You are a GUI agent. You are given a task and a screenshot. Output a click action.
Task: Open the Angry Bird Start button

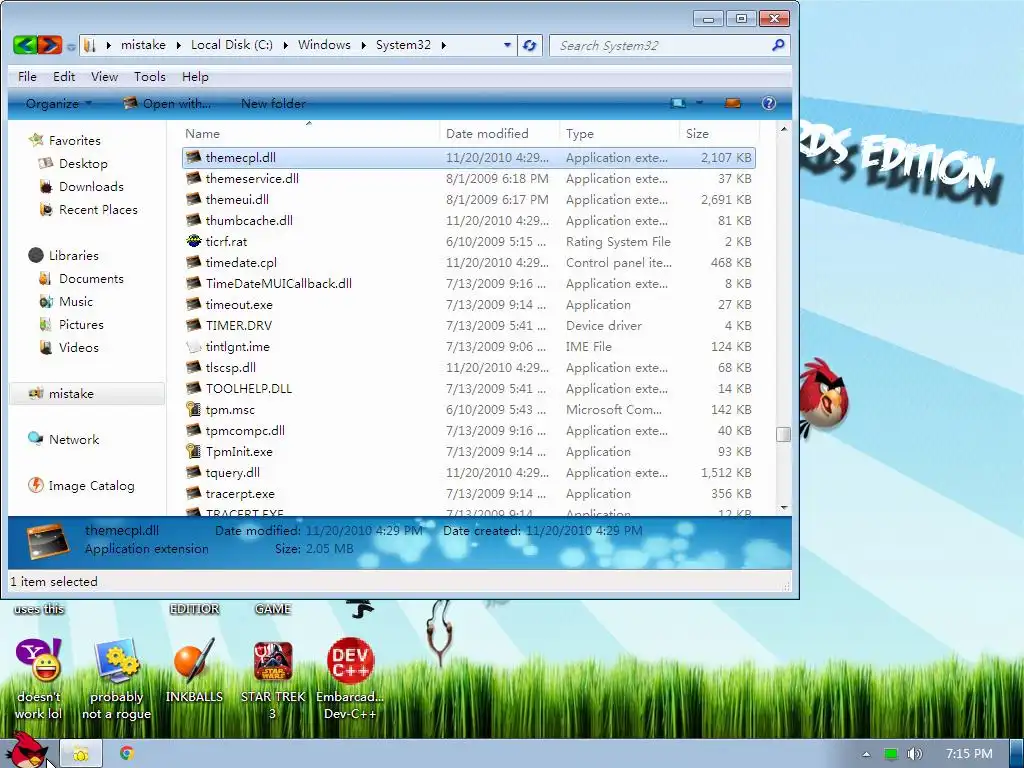(29, 751)
